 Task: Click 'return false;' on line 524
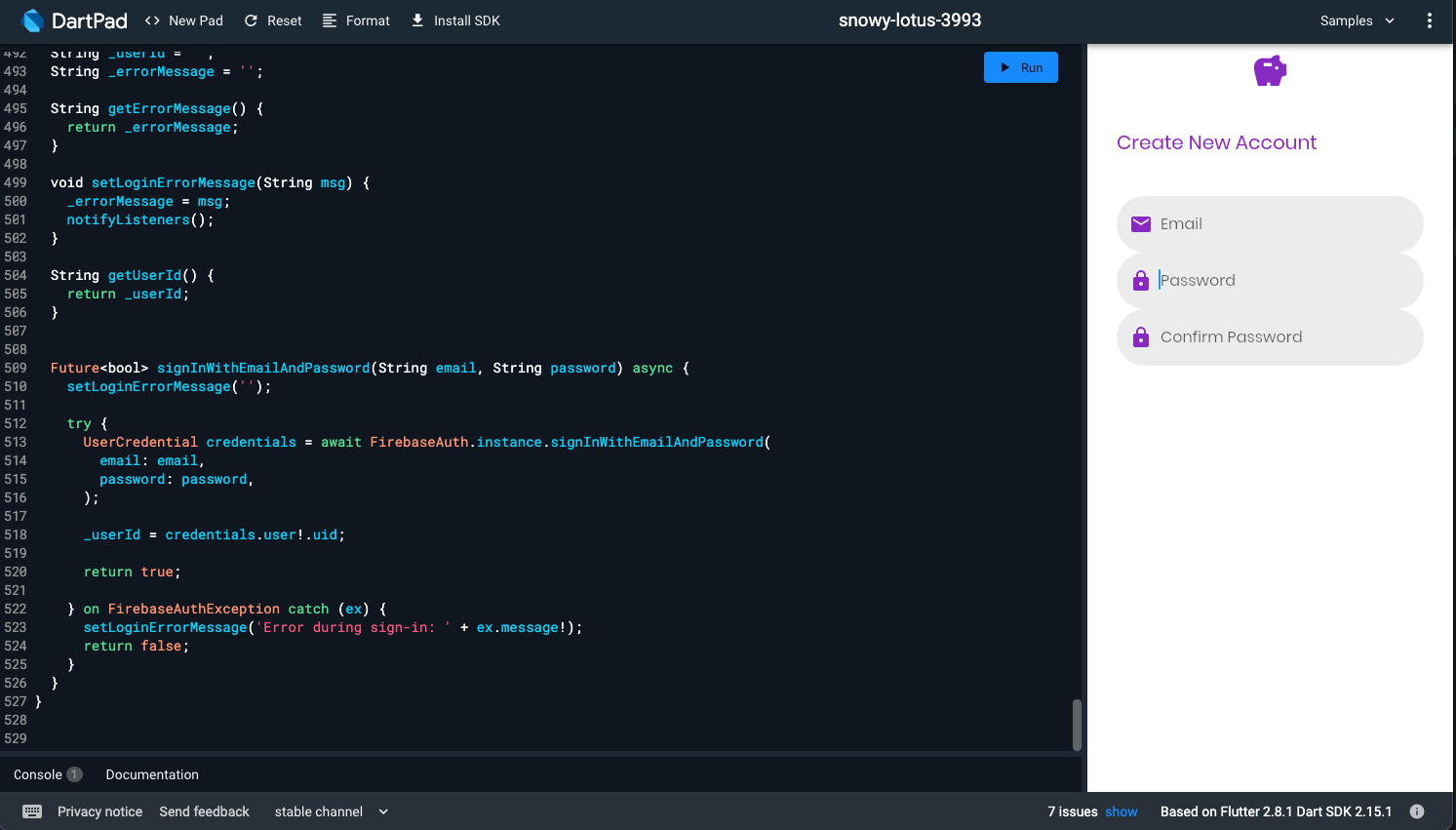[x=137, y=646]
